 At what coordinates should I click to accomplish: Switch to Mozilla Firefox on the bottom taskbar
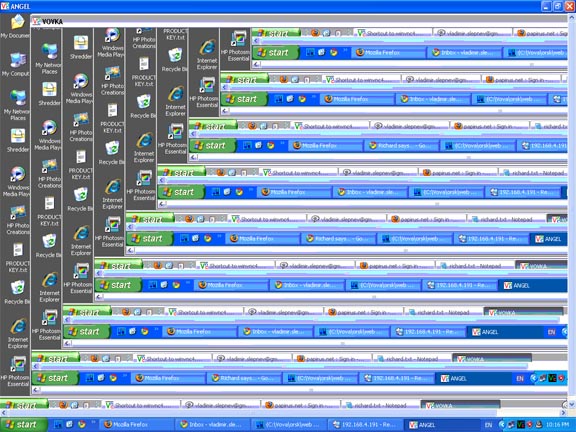click(136, 425)
